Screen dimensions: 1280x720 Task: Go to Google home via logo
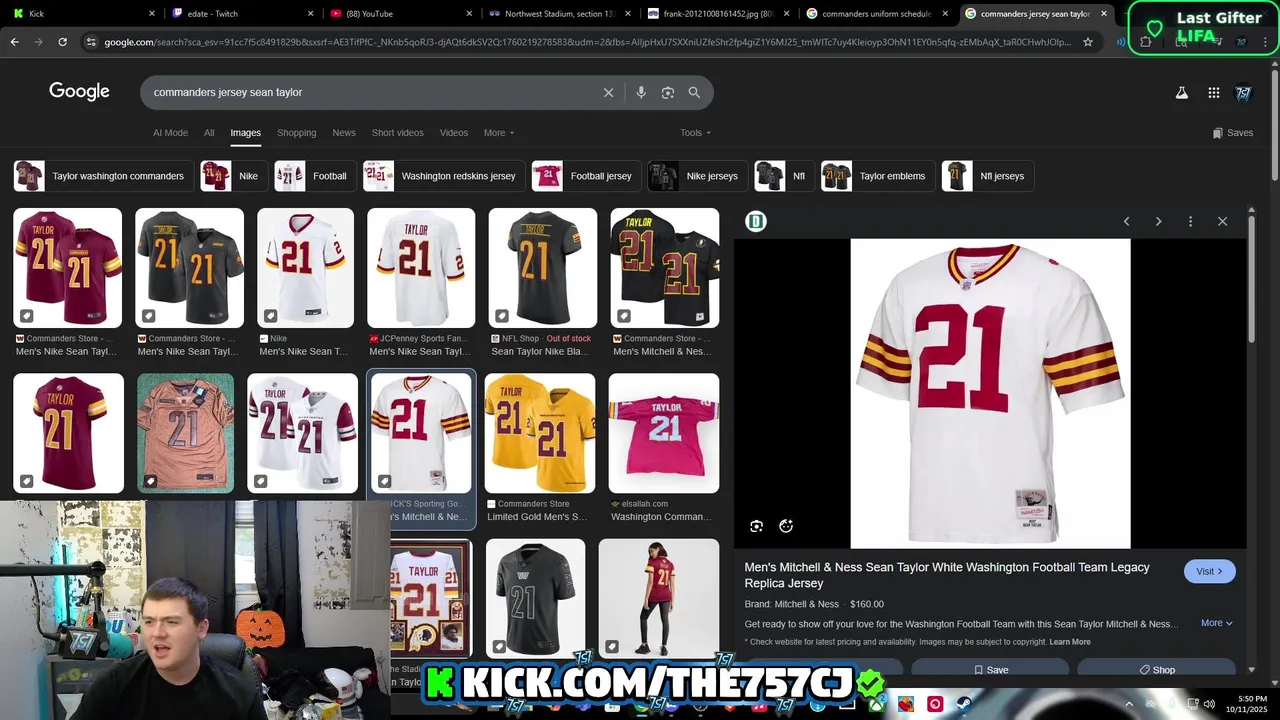tap(79, 92)
